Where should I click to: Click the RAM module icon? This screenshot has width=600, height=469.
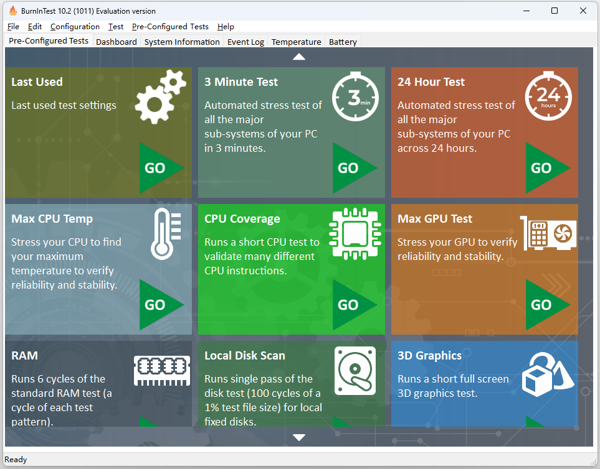coord(162,372)
